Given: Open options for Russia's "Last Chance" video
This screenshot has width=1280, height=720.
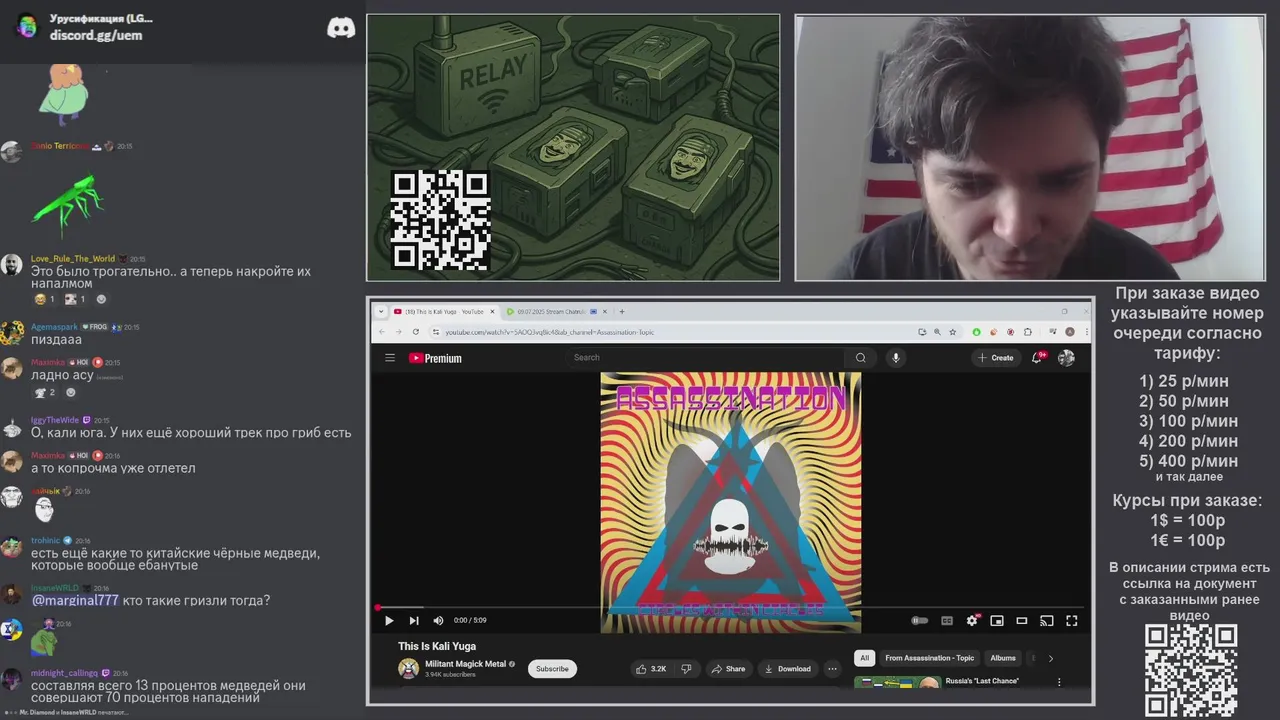Looking at the screenshot, I should [1059, 682].
